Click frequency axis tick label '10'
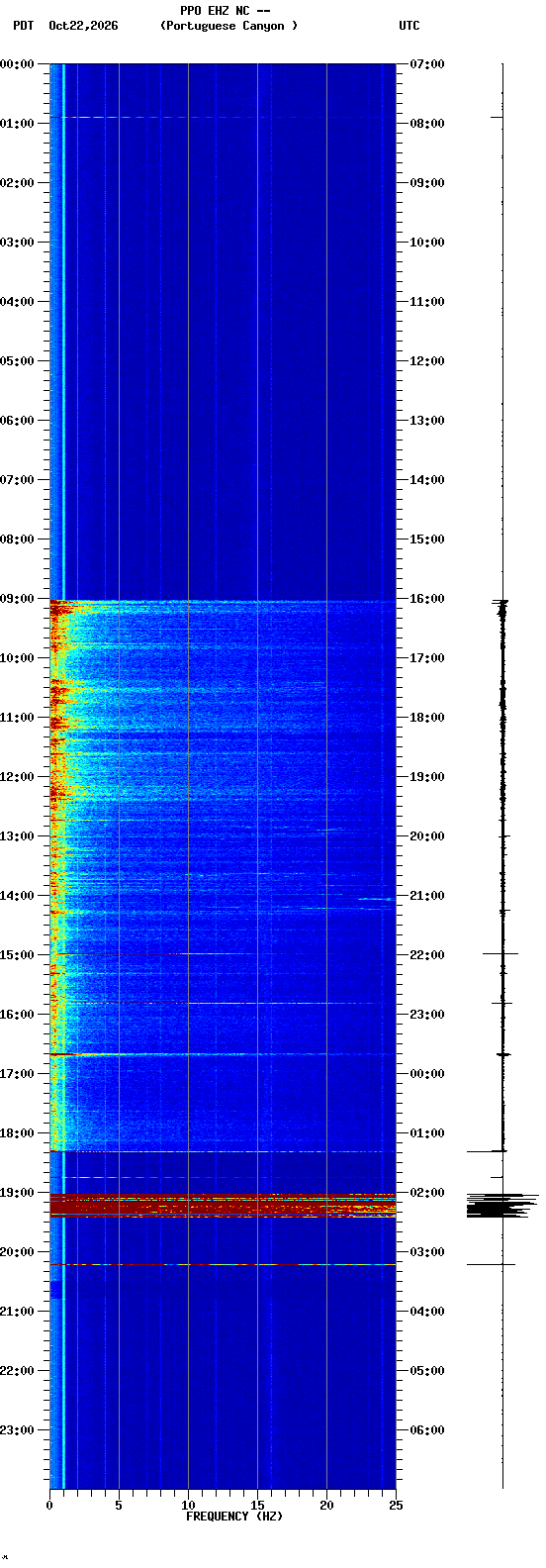Image resolution: width=546 pixels, height=1568 pixels. point(188,1506)
